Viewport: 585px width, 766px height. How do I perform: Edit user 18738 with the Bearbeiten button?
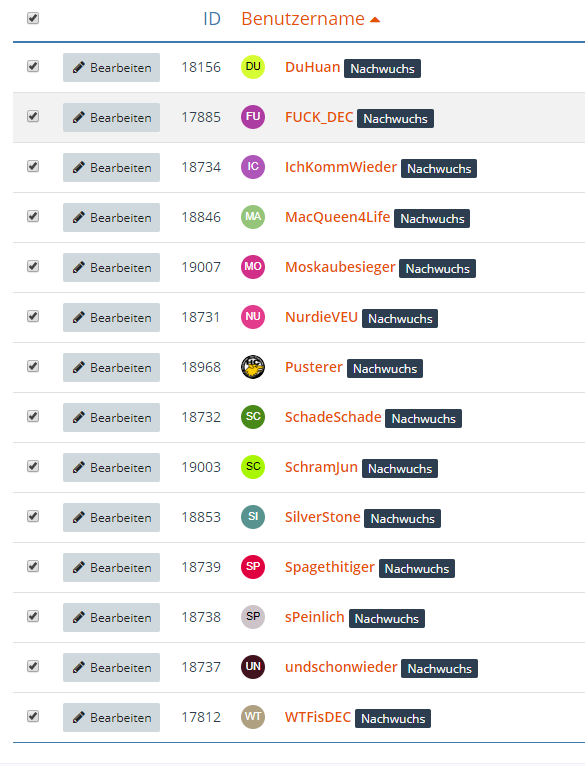(x=111, y=617)
